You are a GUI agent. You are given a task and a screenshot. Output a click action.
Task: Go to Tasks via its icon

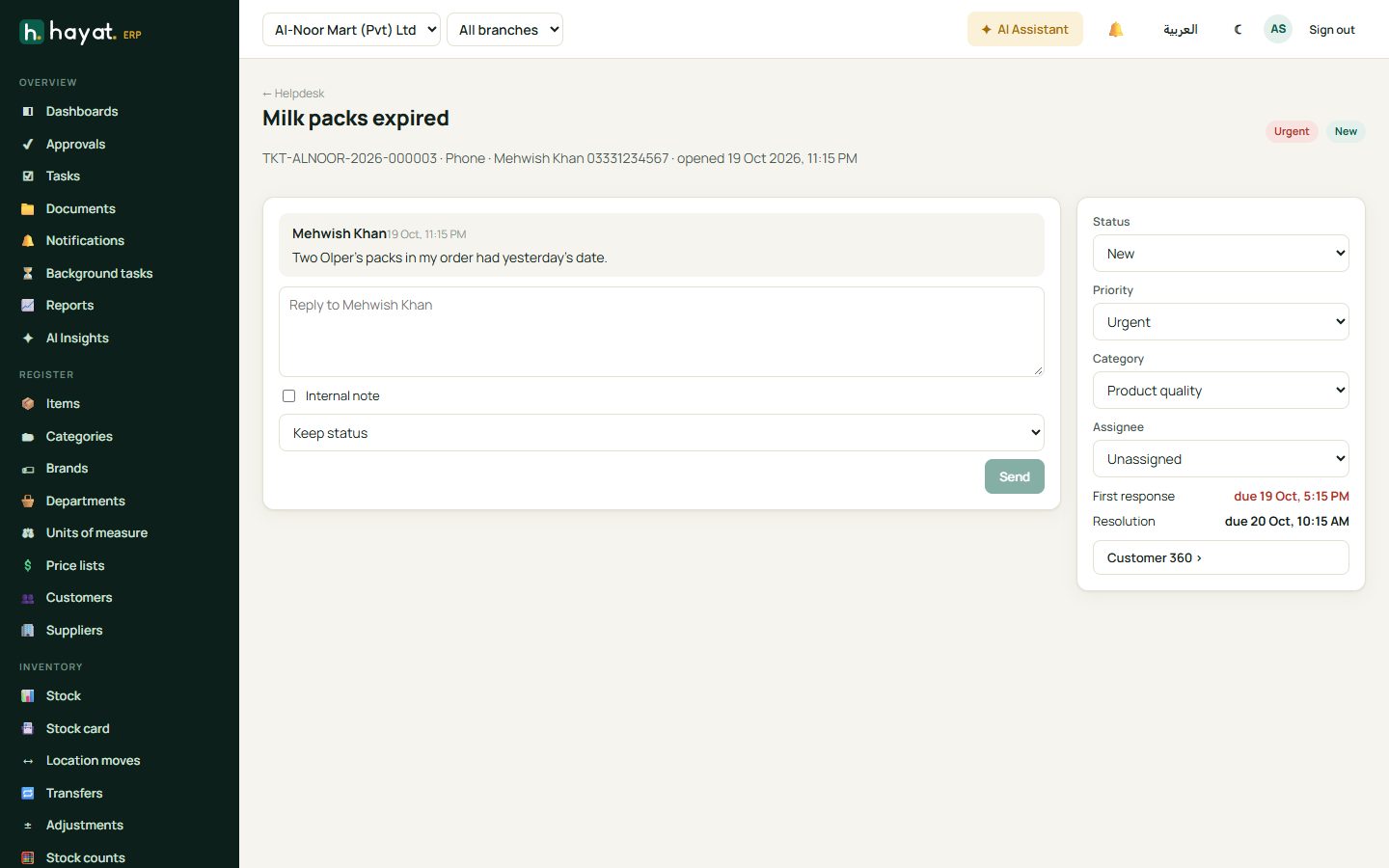tap(28, 176)
